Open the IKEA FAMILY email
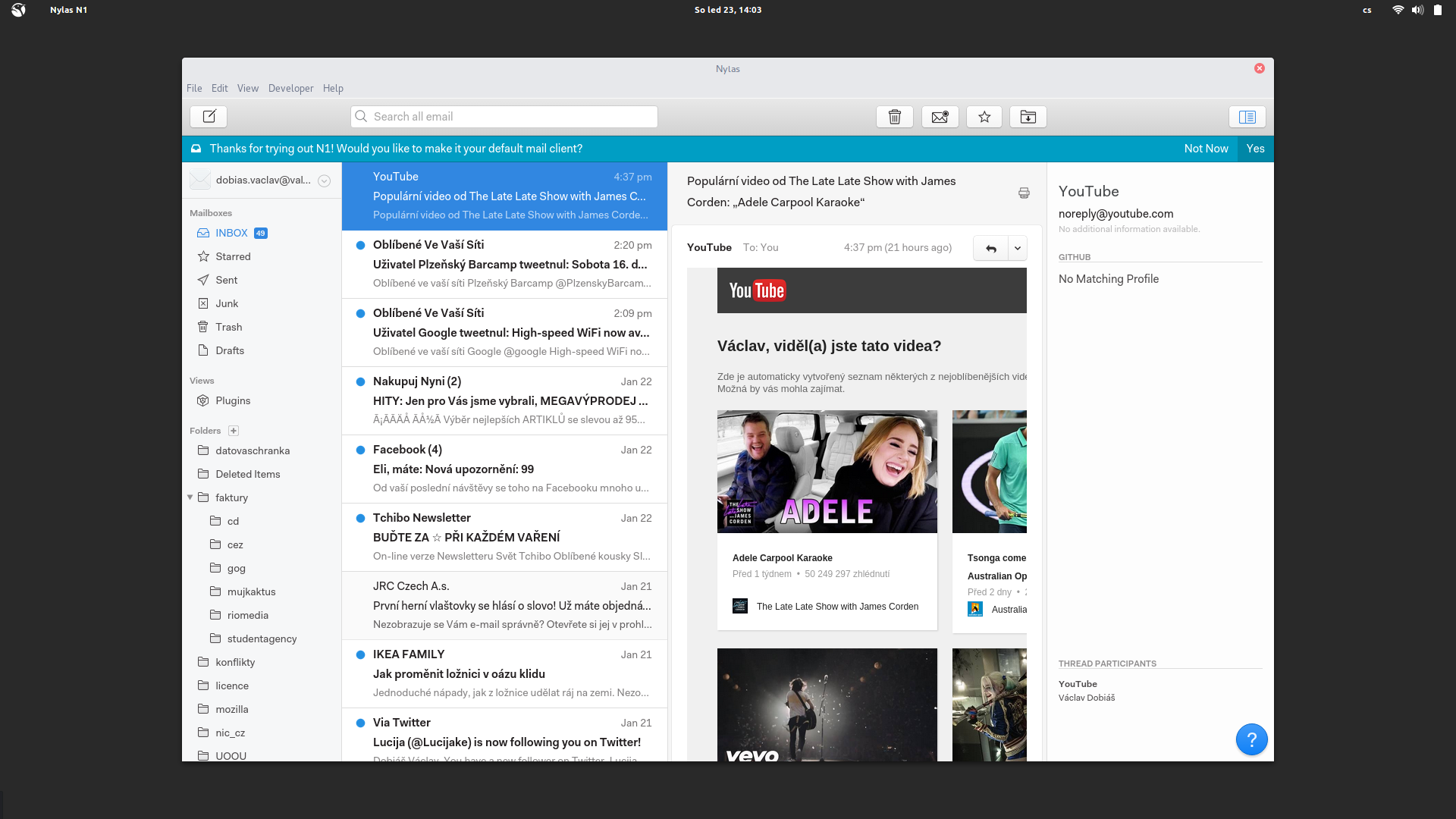The width and height of the screenshot is (1456, 819). click(504, 674)
